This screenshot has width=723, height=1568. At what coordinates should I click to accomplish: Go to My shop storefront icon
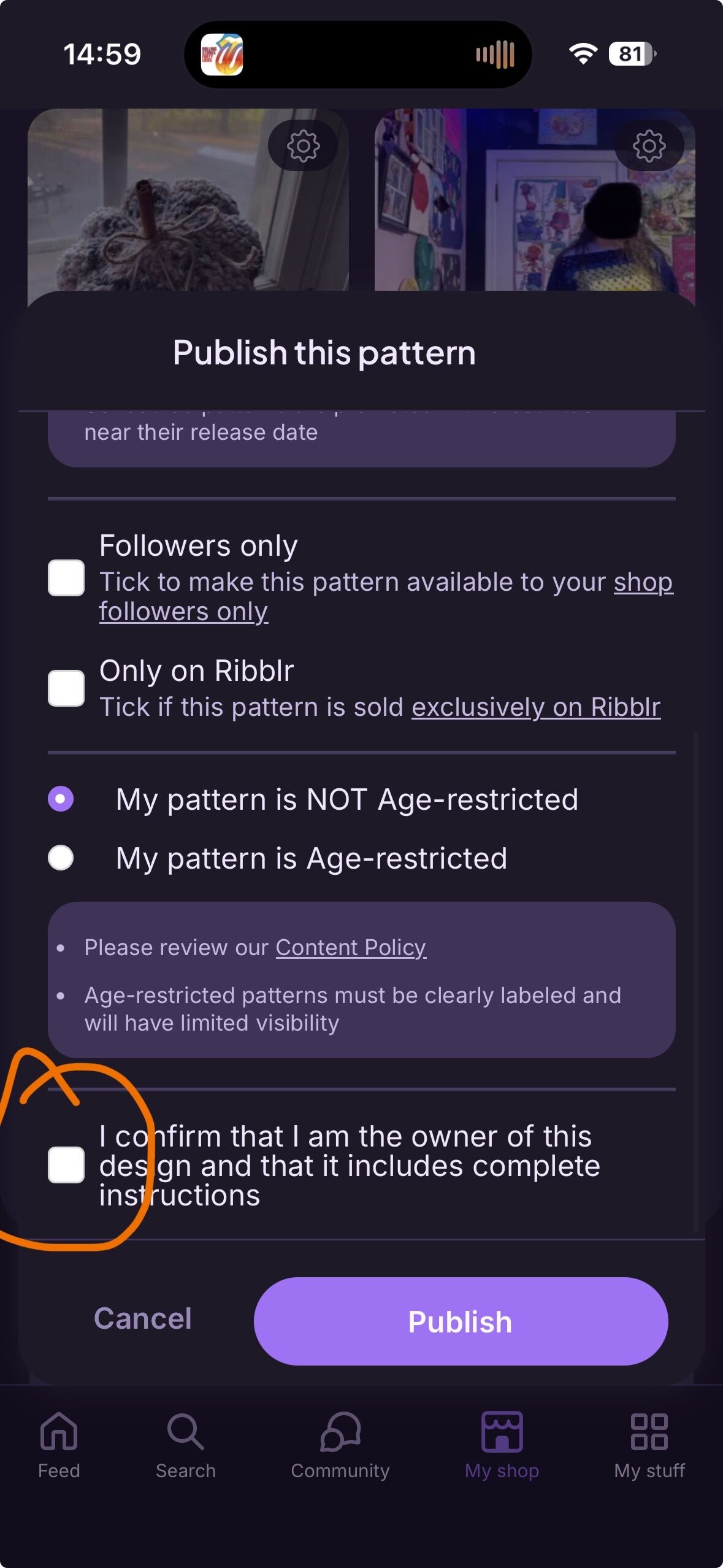point(502,1432)
